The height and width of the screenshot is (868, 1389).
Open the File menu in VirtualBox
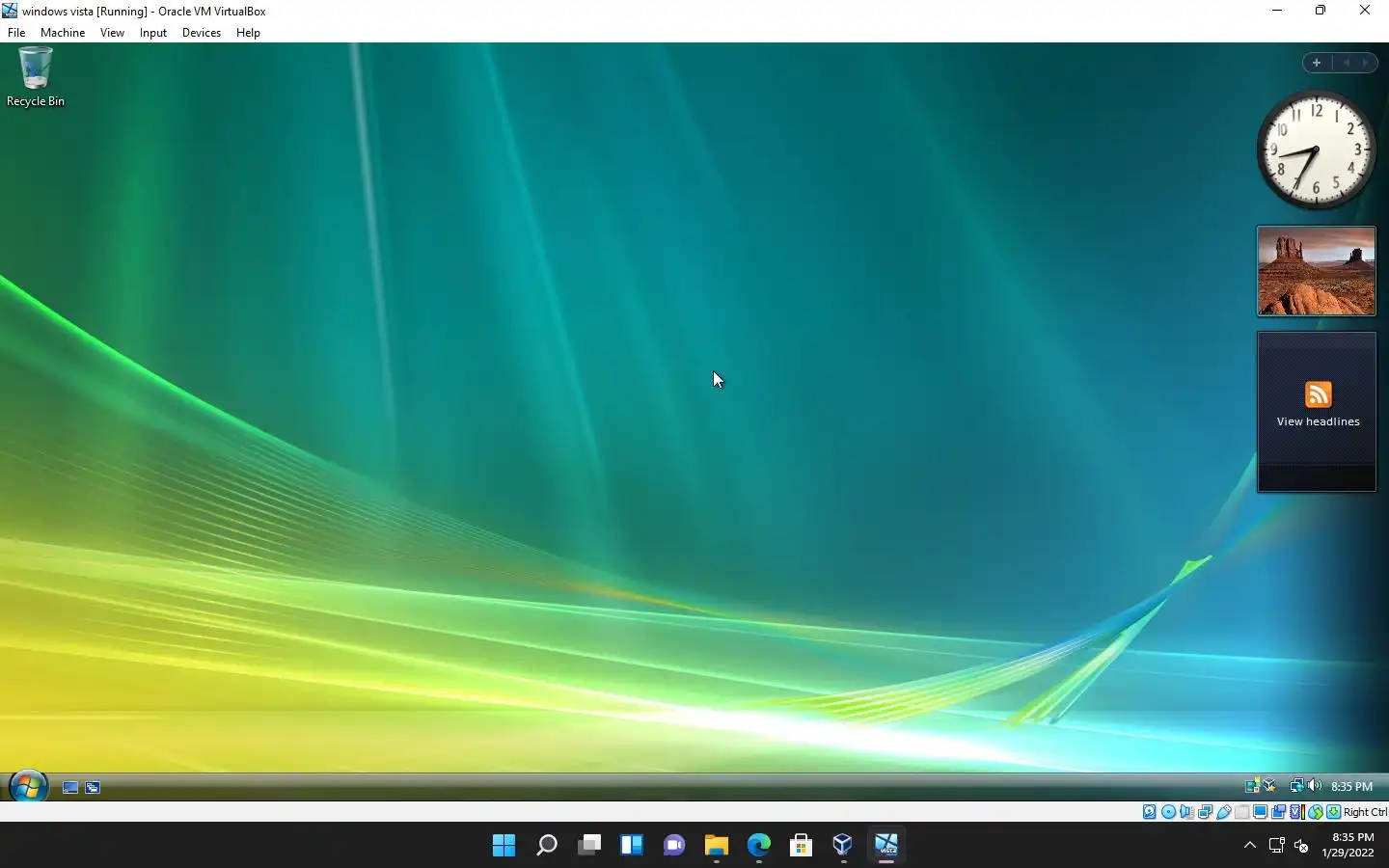pyautogui.click(x=16, y=32)
